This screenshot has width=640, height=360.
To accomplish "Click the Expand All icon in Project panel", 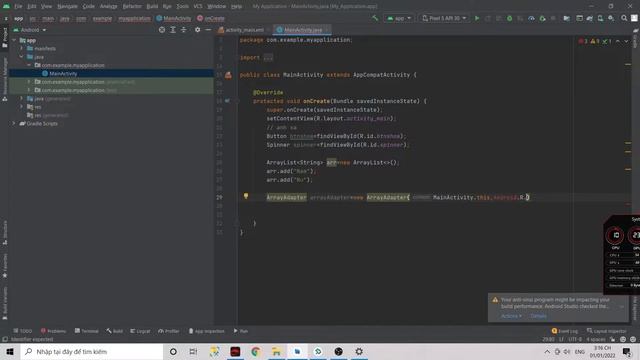I will point(173,30).
